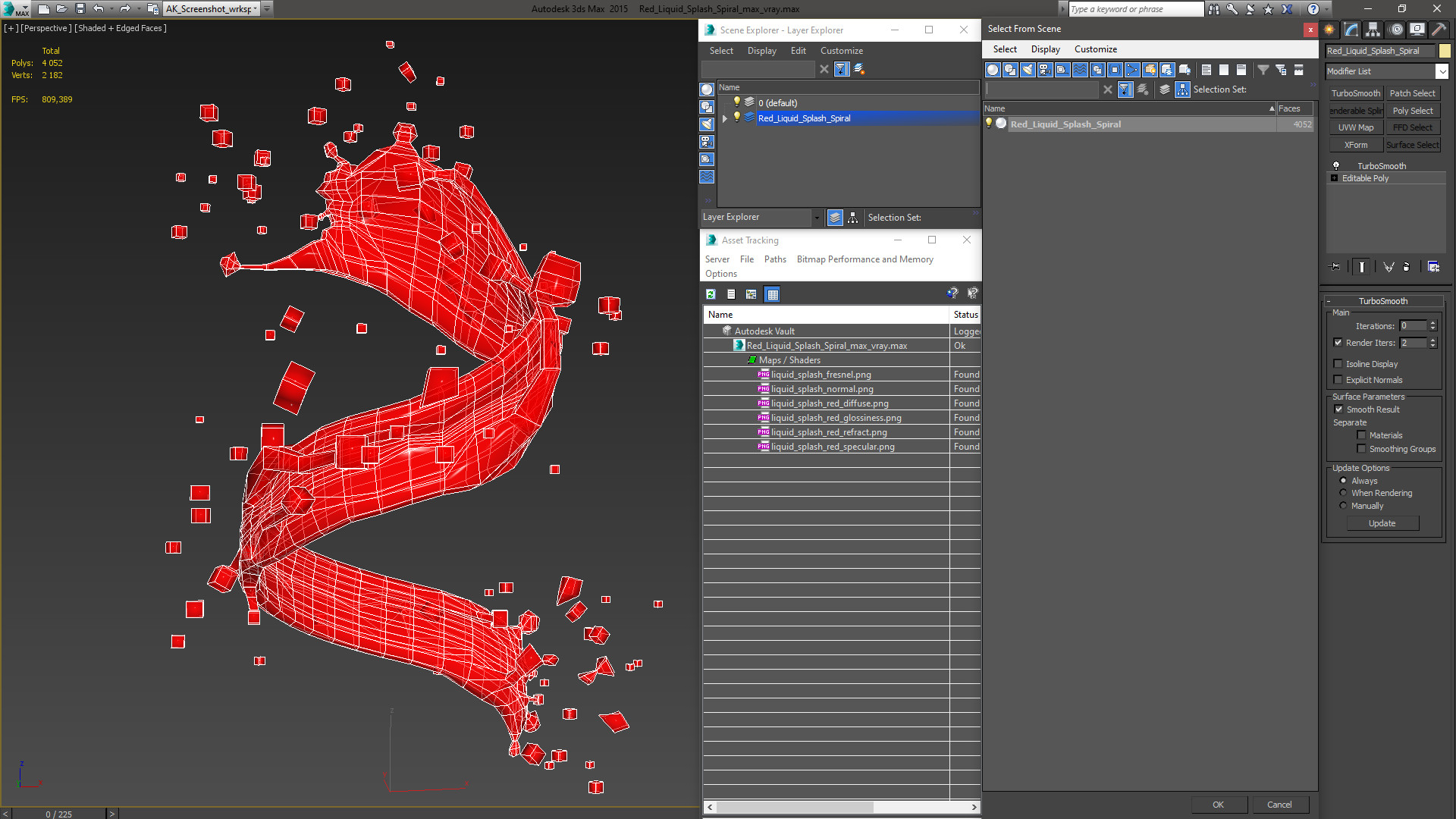Select the When Rendering radio option

pyautogui.click(x=1343, y=493)
